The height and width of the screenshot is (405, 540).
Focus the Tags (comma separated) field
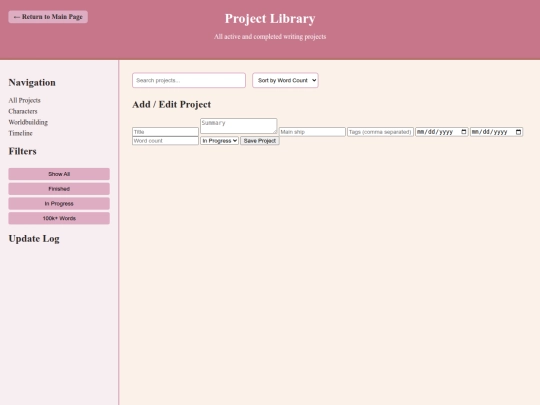point(380,132)
